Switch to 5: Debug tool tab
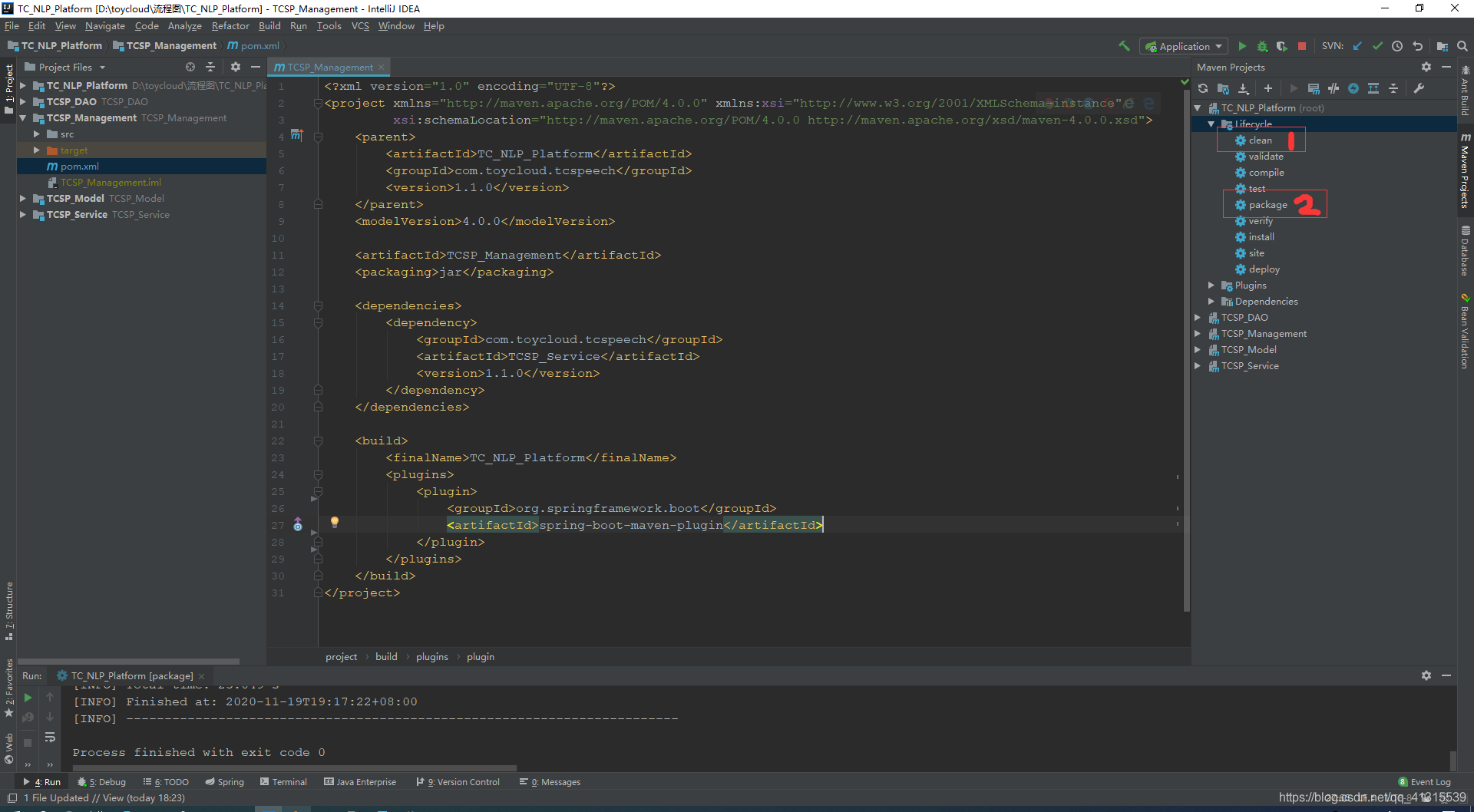The image size is (1474, 812). pyautogui.click(x=101, y=782)
